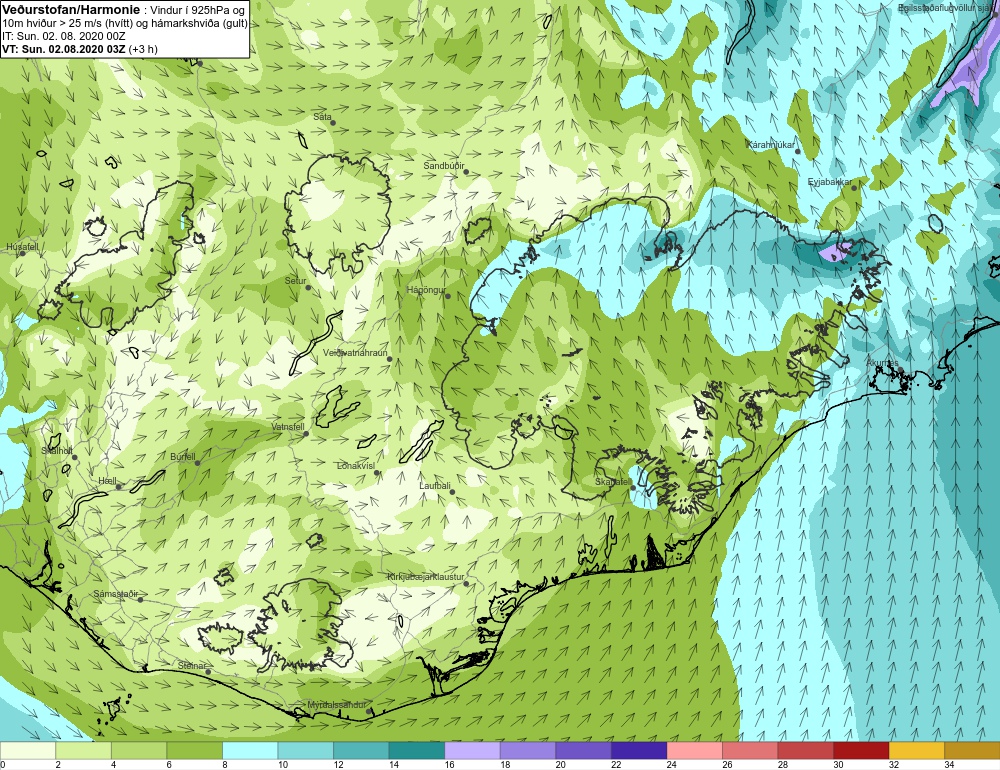Click the legend value 16

pos(450,765)
